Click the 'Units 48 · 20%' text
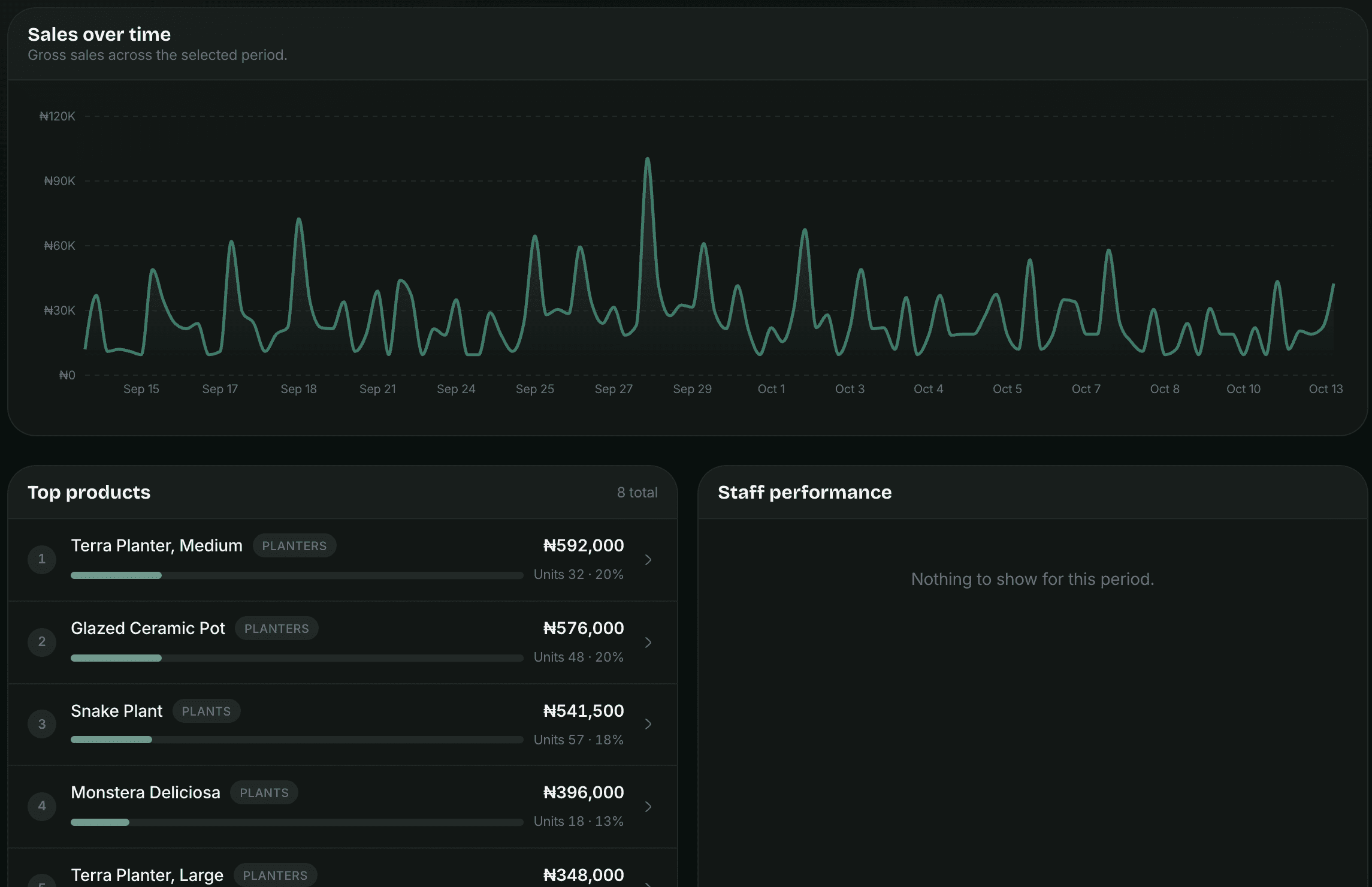This screenshot has height=887, width=1372. click(x=579, y=657)
